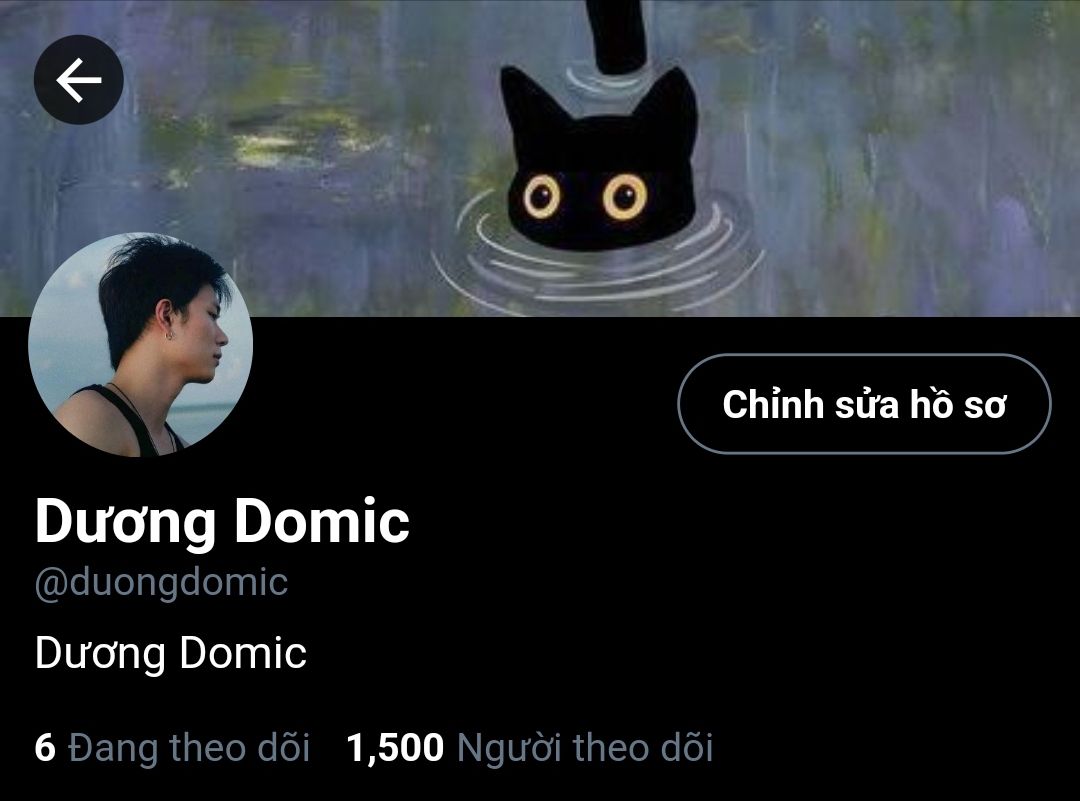View the banner header painting

tap(540, 158)
